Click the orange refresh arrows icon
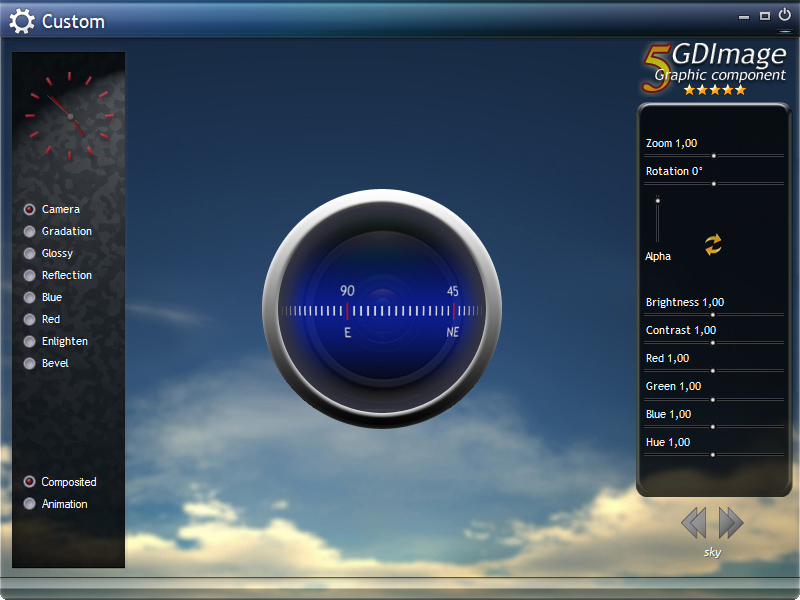 coord(713,244)
